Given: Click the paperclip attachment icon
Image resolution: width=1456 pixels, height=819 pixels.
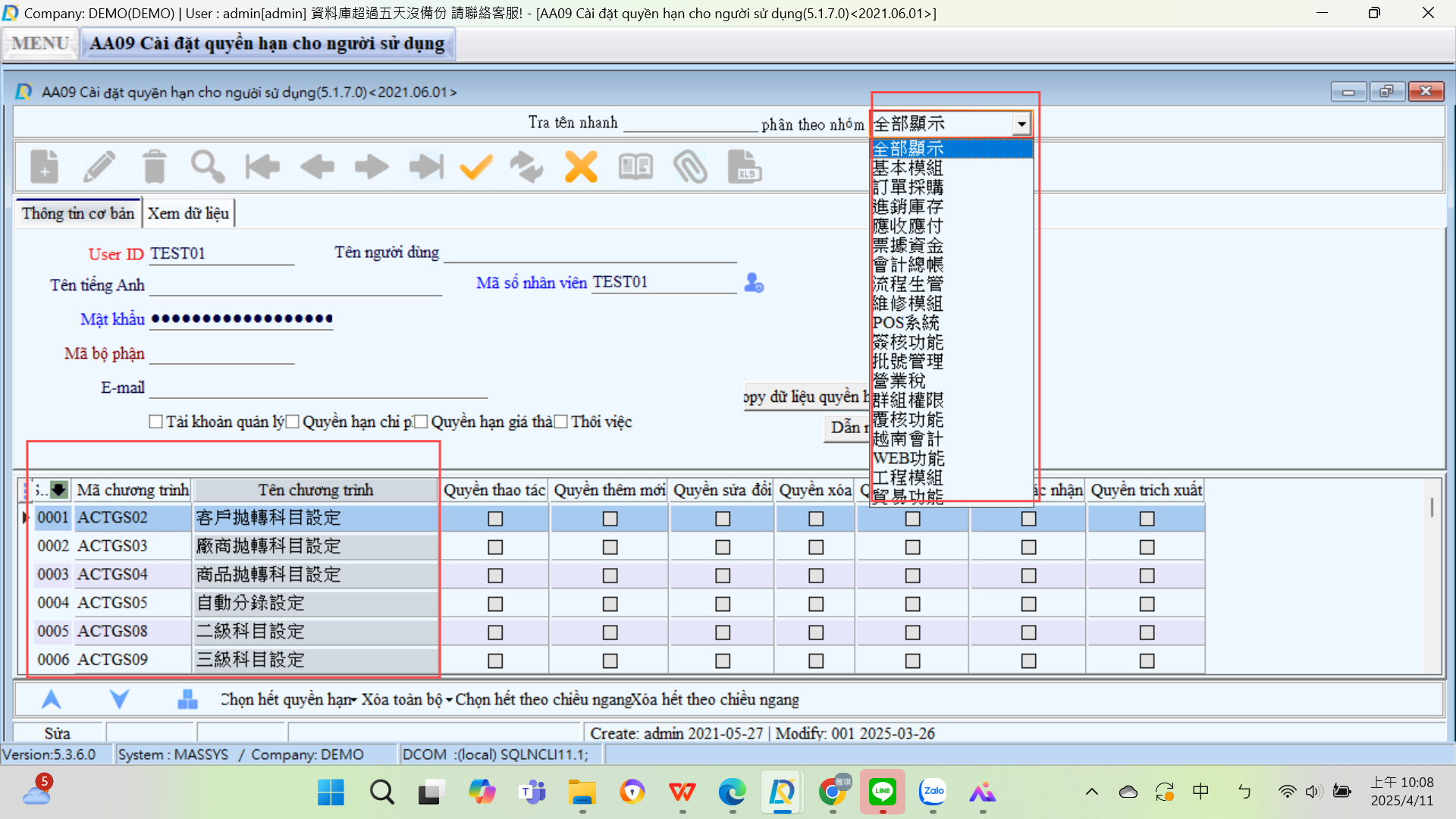Looking at the screenshot, I should pos(690,167).
